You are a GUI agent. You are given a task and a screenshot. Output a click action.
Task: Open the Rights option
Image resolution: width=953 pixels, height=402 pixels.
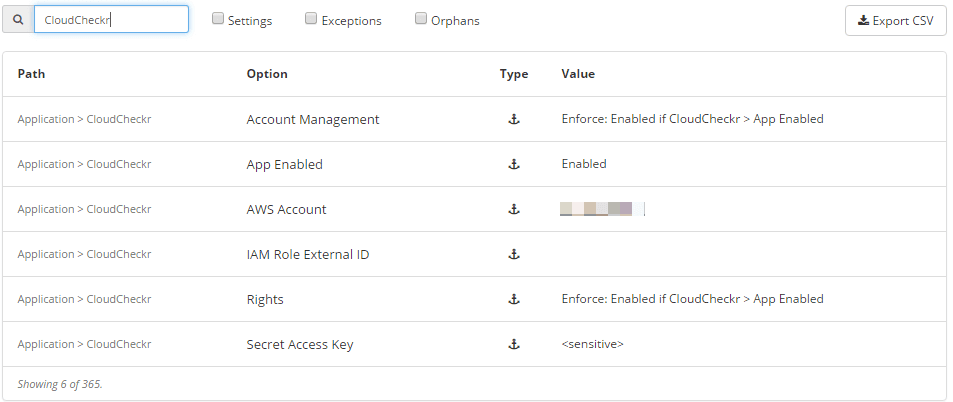(265, 300)
